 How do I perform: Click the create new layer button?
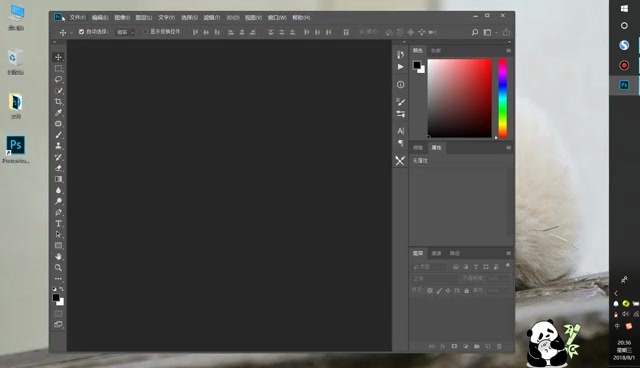(488, 346)
